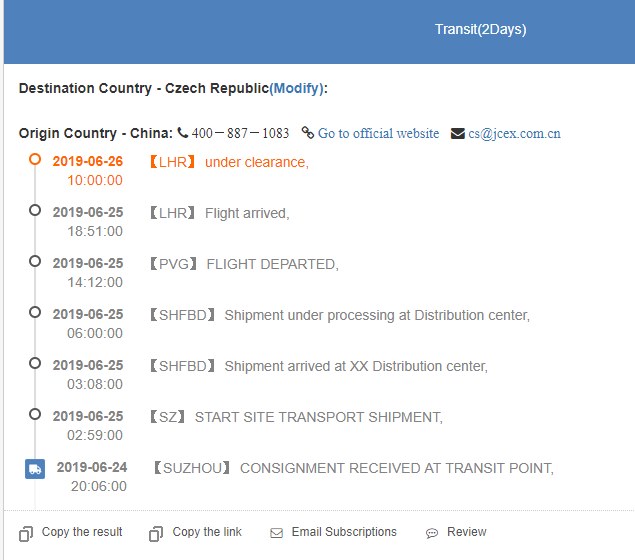Click the Copy the link icon
Viewport: 635px width, 560px height.
(156, 534)
